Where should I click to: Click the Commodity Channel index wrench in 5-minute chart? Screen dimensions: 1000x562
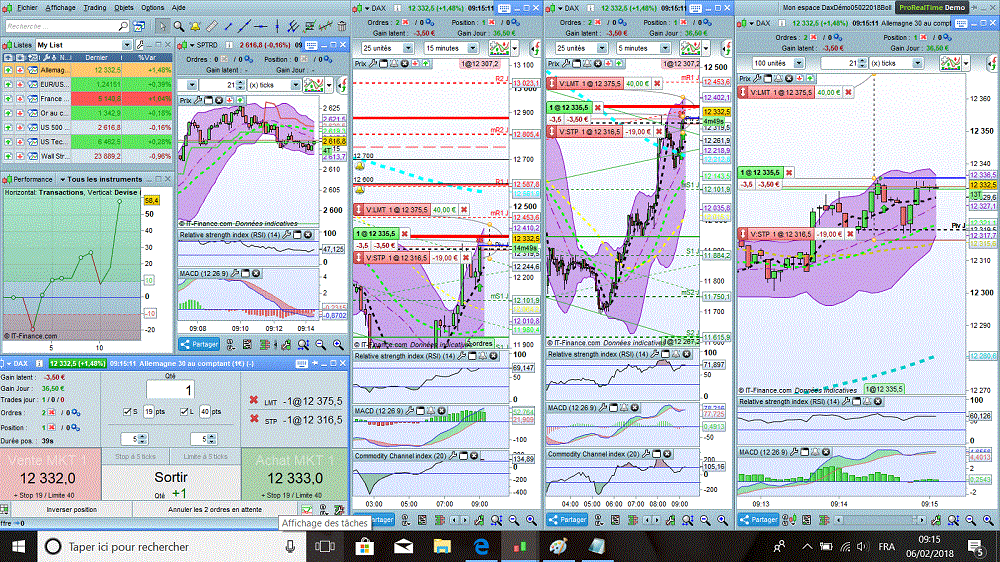(x=645, y=454)
